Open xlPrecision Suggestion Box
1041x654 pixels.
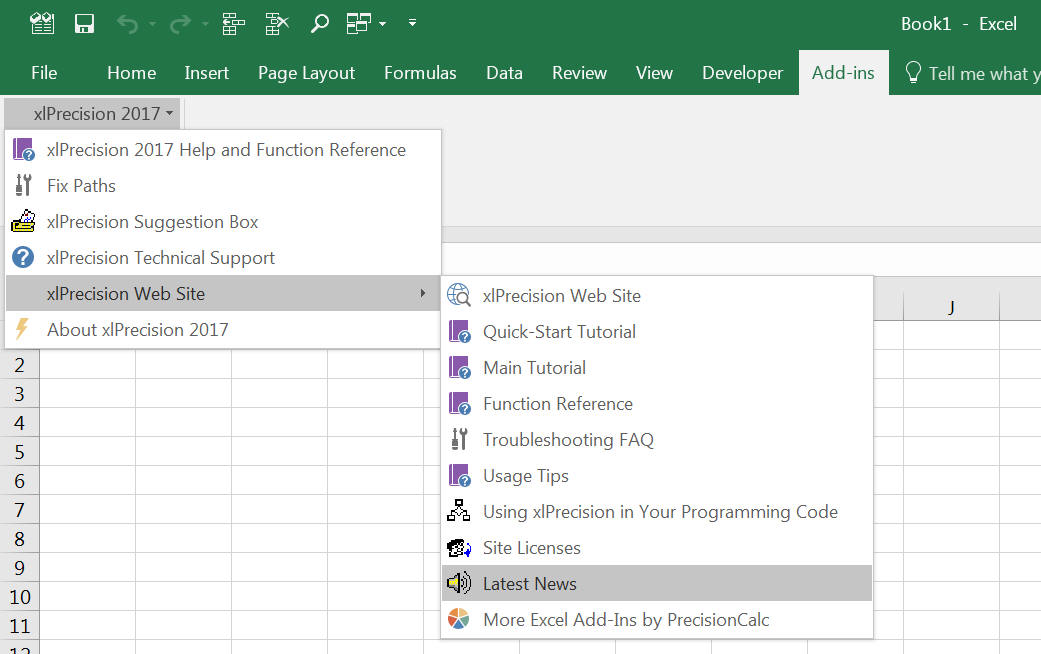point(223,221)
